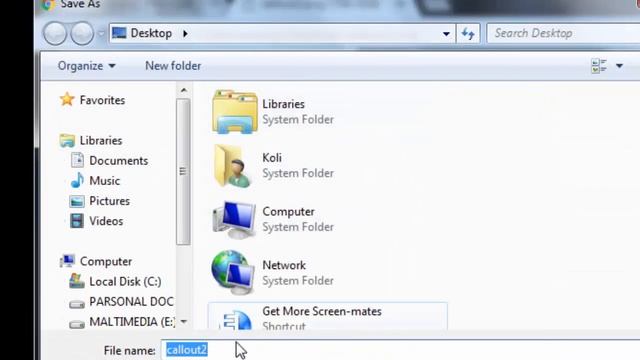The height and width of the screenshot is (360, 640).
Task: Open the Organize menu
Action: point(87,66)
